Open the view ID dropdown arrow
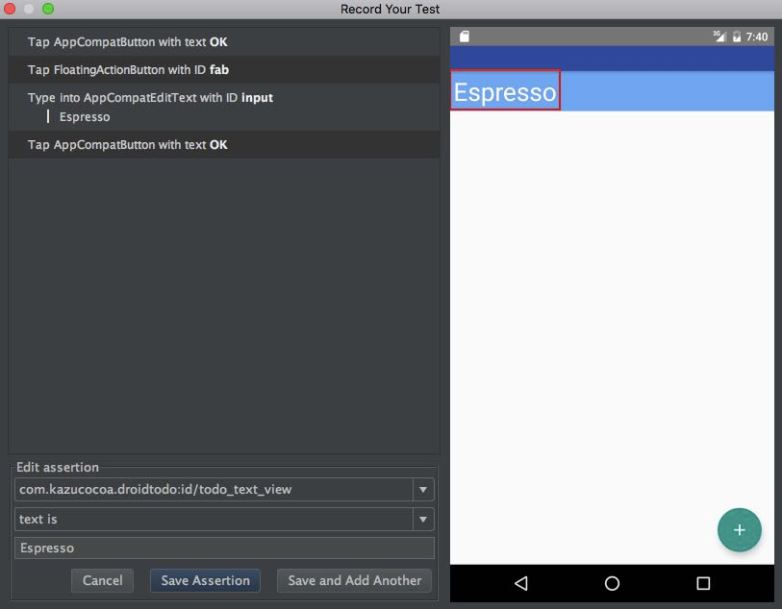The height and width of the screenshot is (609, 782). [x=423, y=489]
